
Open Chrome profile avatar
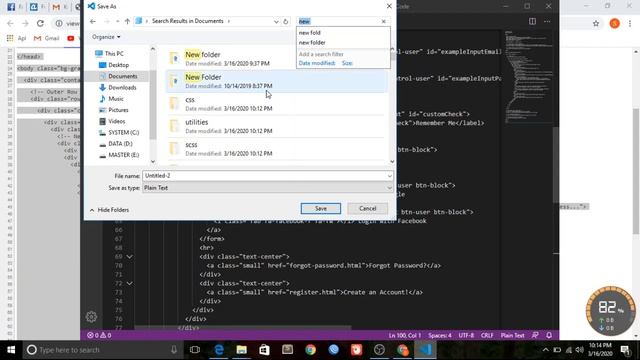pos(614,23)
